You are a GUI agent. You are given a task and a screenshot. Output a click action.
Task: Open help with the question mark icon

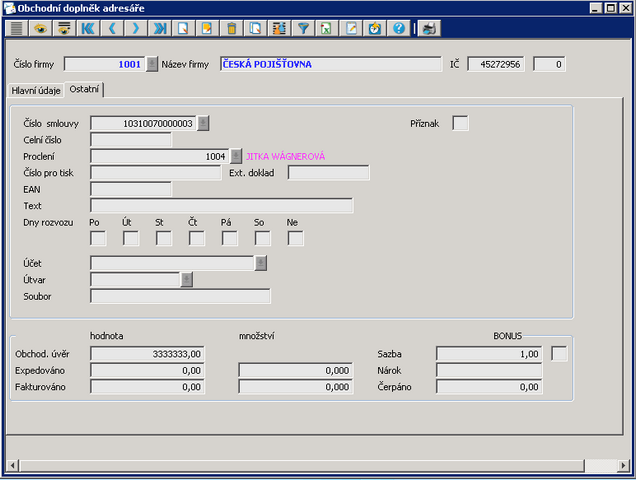[399, 29]
